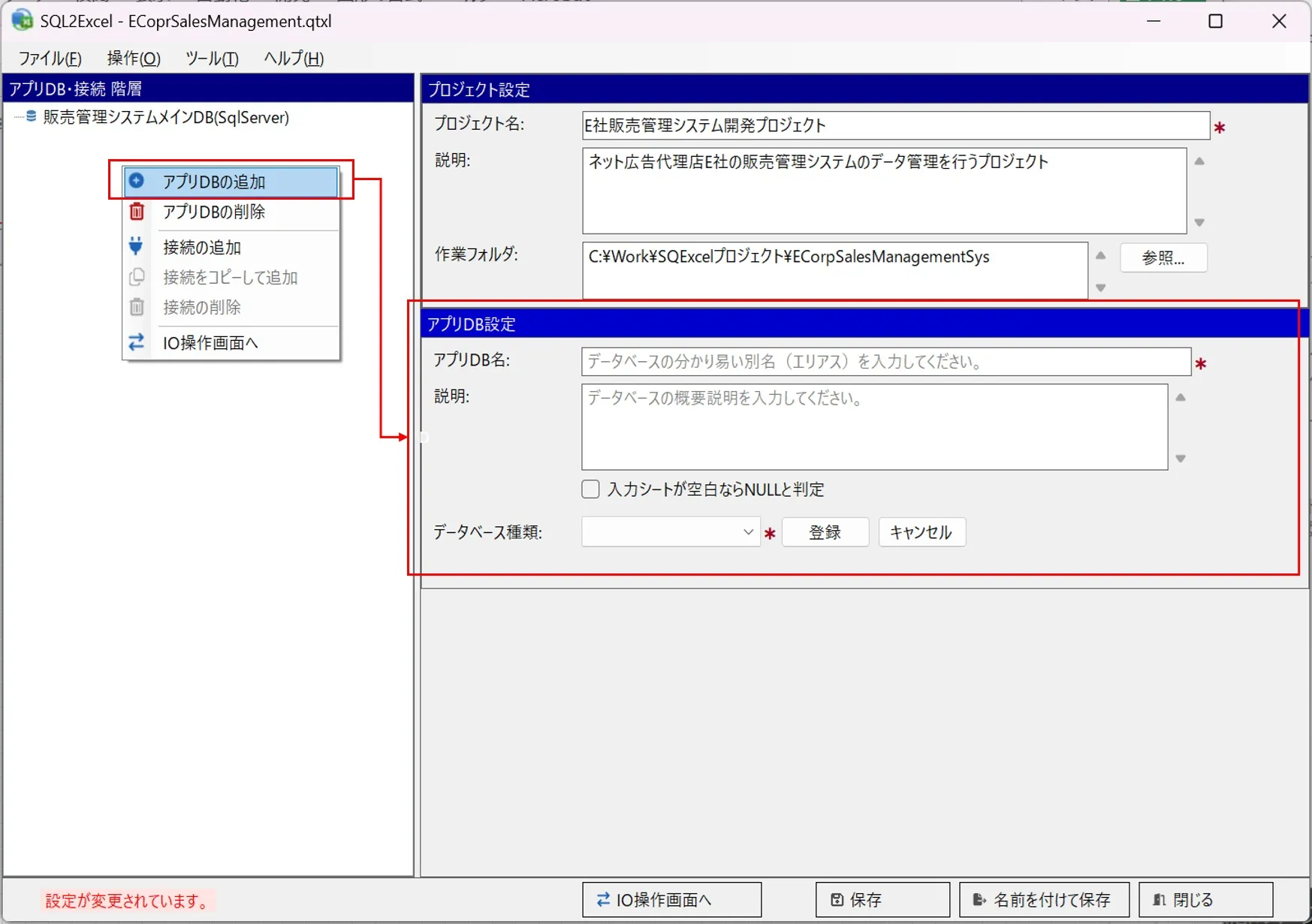
Task: Click the プロジェクト設定 section header
Action: [865, 89]
